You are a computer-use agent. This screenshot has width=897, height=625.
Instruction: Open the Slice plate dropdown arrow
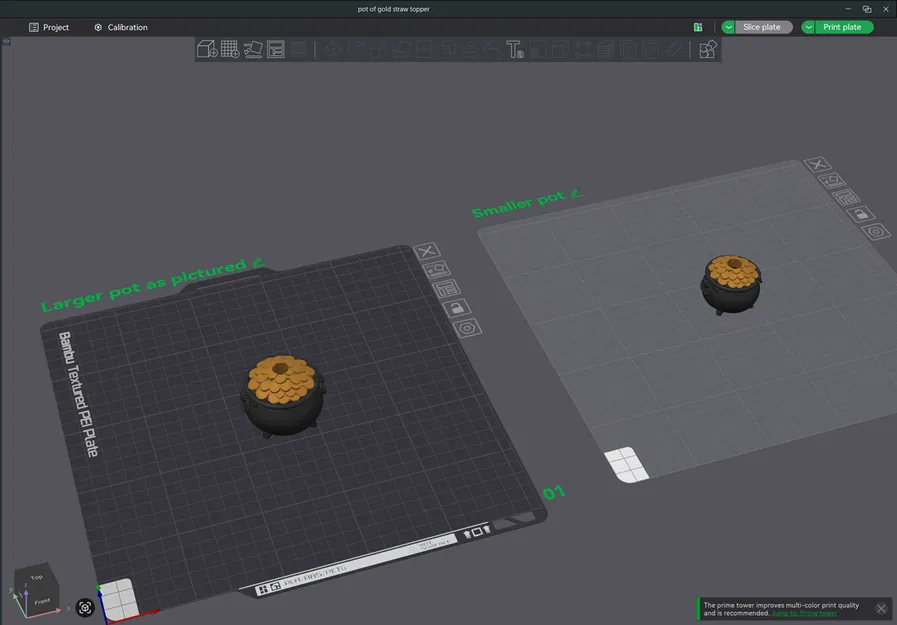click(728, 27)
